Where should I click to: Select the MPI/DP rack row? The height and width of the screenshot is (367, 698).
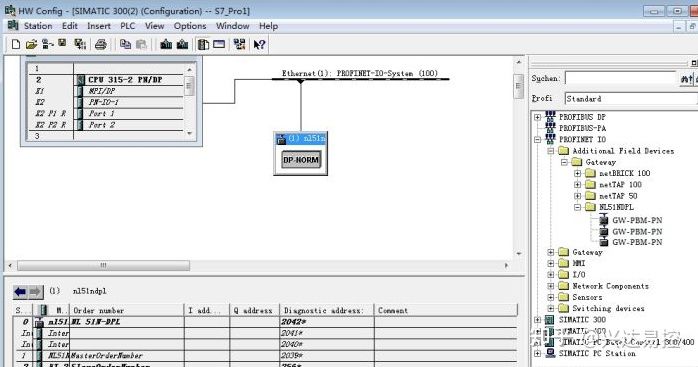coord(106,91)
